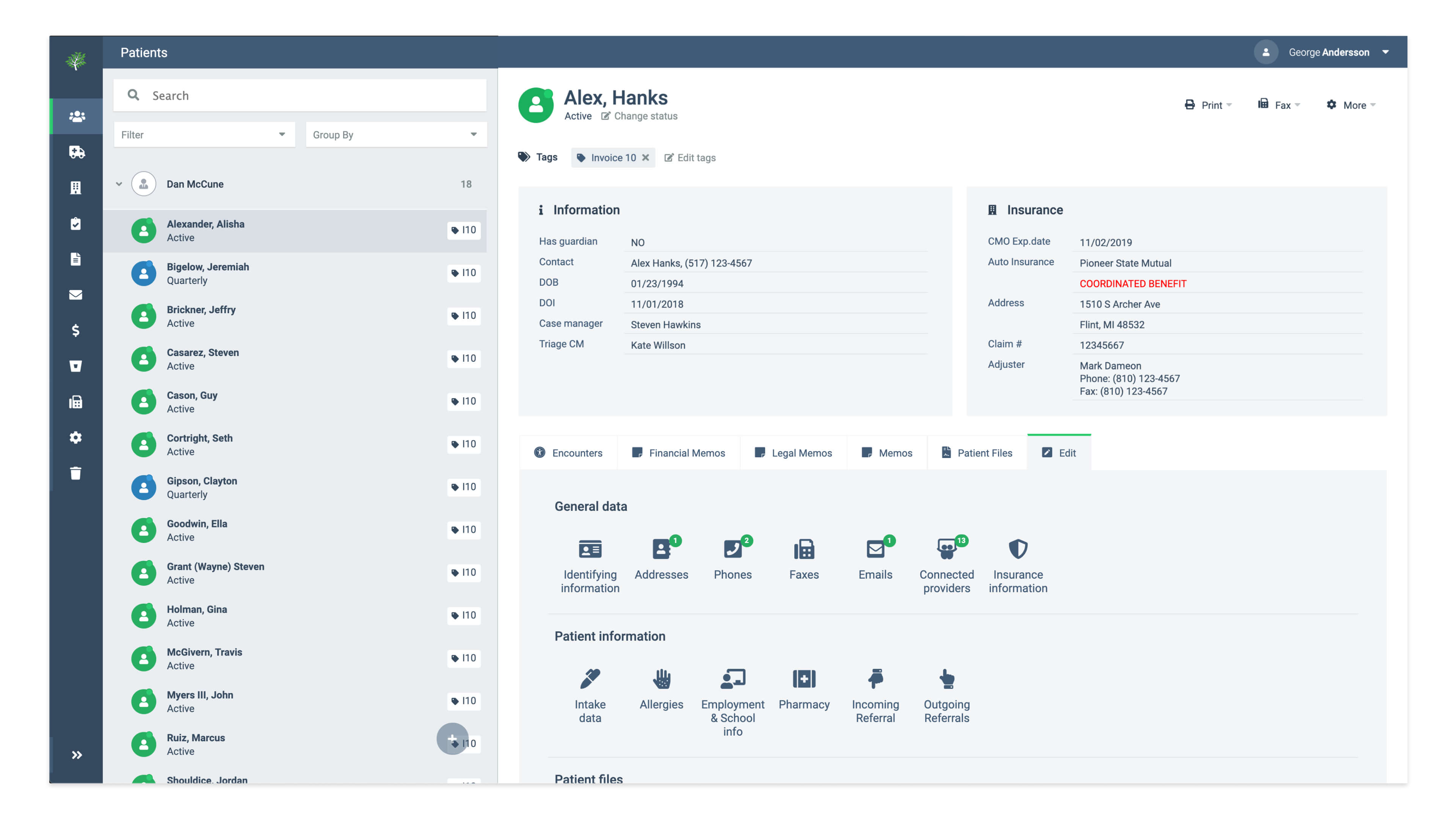This screenshot has height=819, width=1456.
Task: Open Allergies hand icon
Action: point(661,689)
